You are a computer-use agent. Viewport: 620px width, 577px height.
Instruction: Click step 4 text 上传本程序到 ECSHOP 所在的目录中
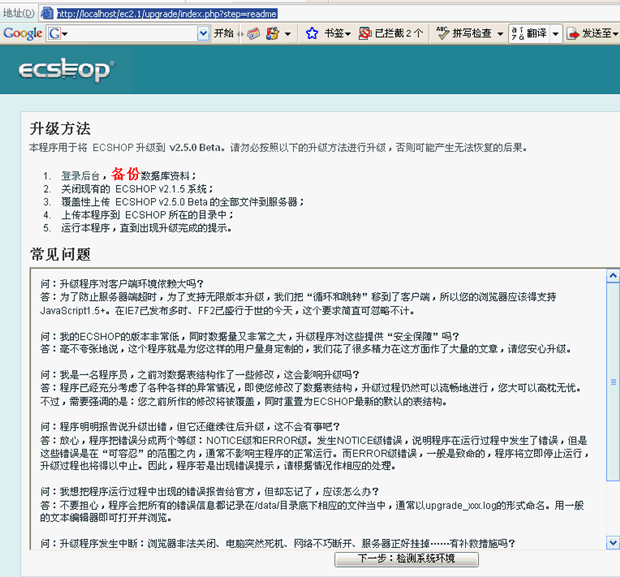click(x=147, y=215)
